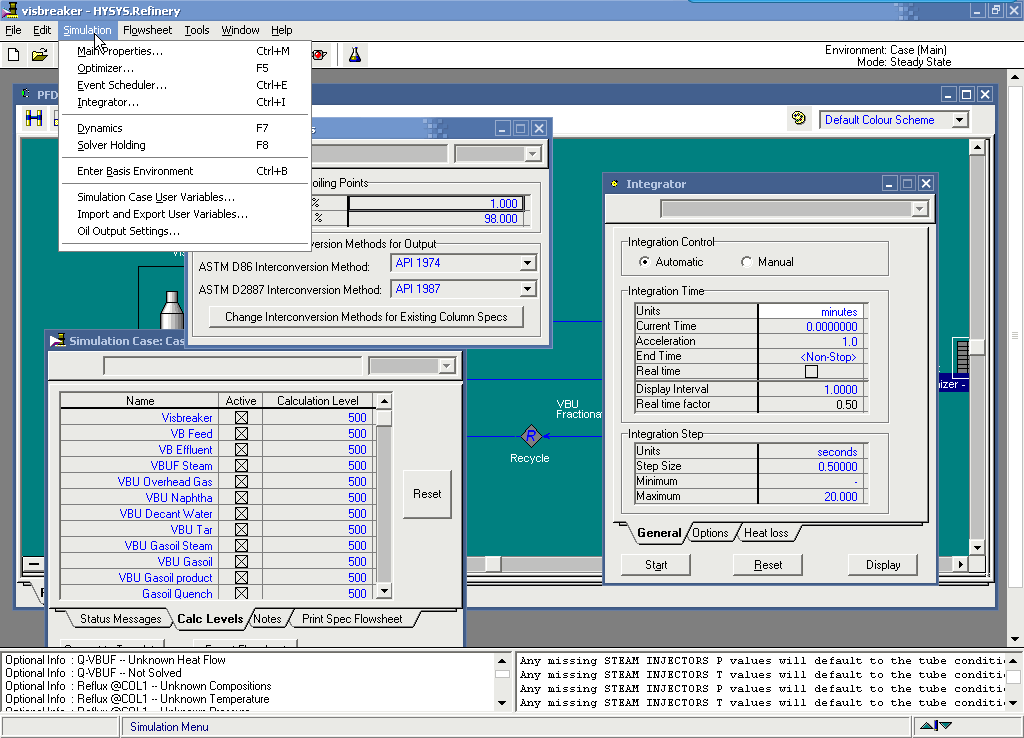Select the Automatic integration control option

(645, 262)
